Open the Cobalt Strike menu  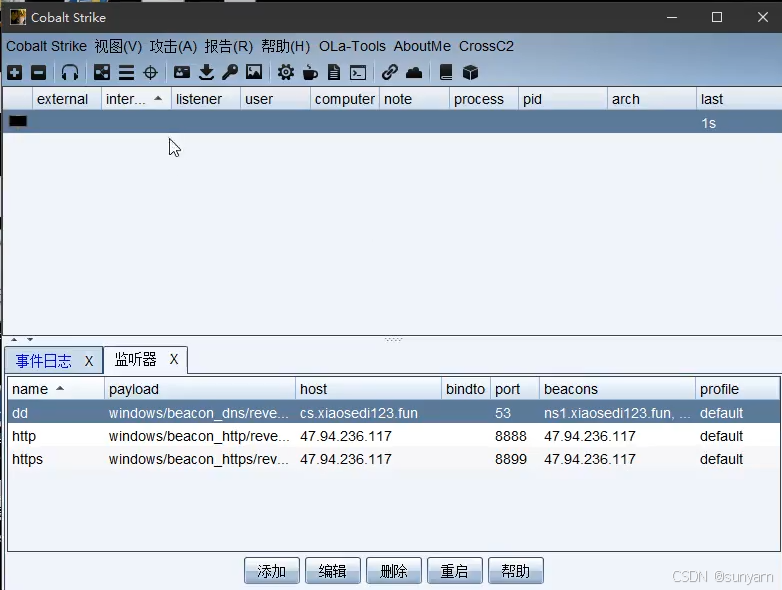tap(46, 46)
